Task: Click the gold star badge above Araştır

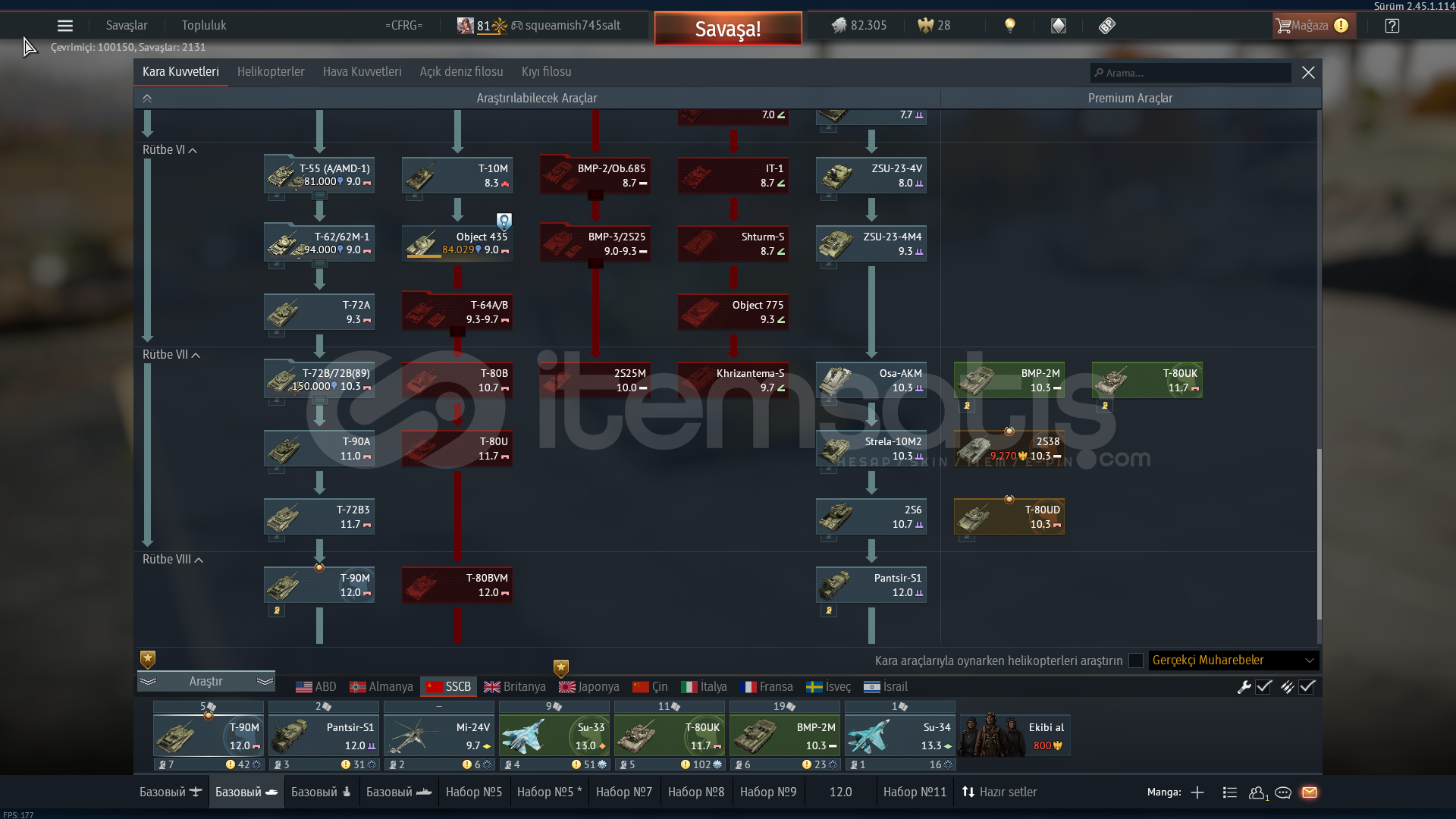Action: tap(148, 659)
